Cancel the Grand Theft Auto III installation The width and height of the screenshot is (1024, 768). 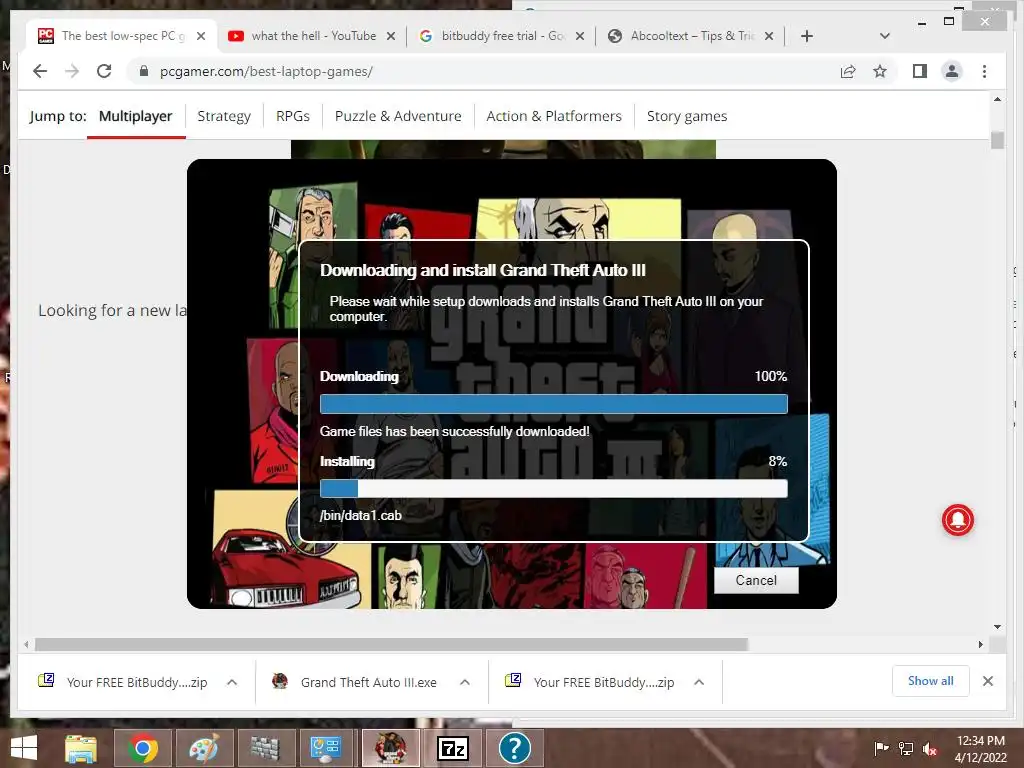coord(756,580)
